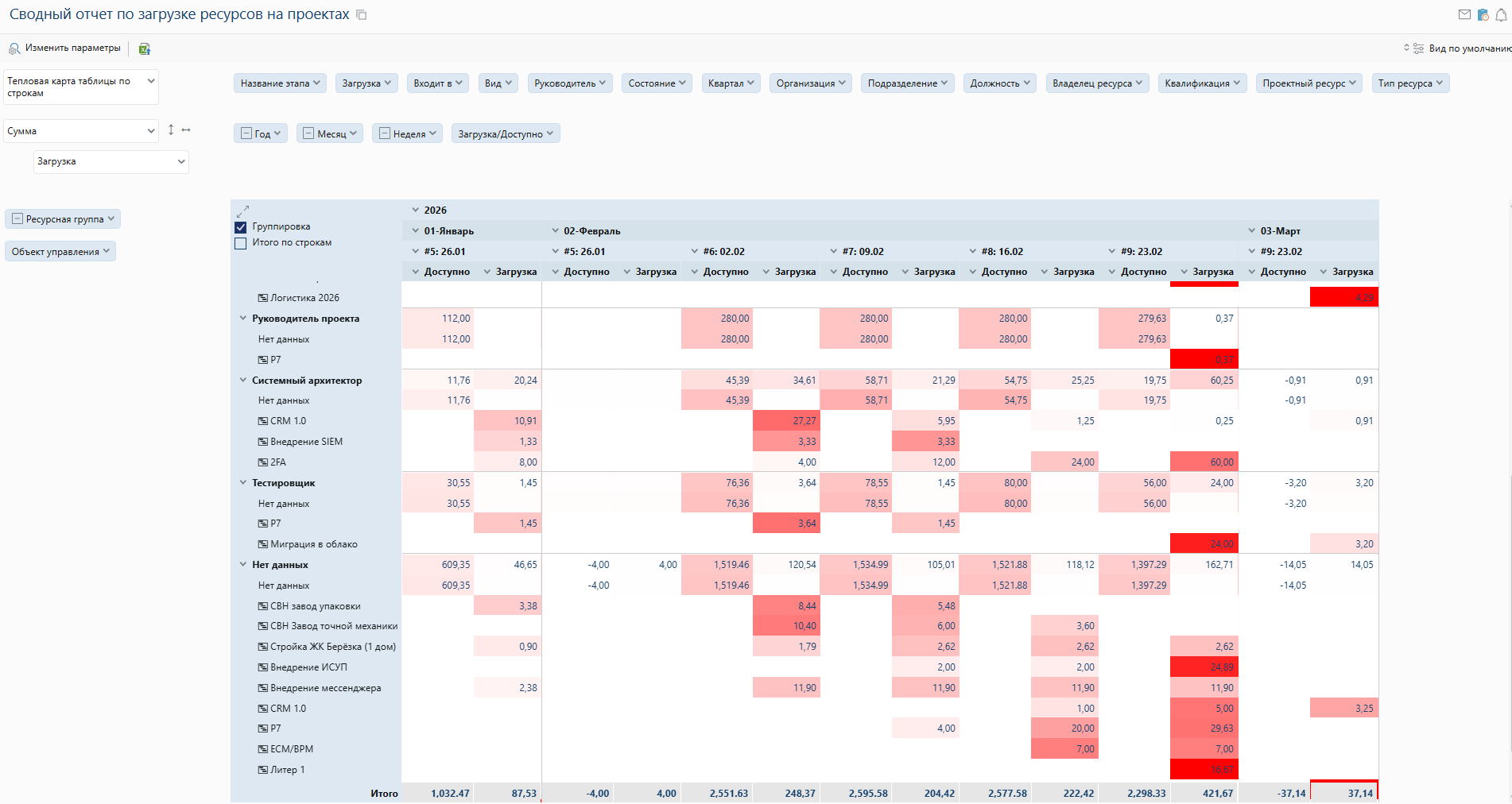Select the Внедрение мессенджера row label

pos(325,688)
